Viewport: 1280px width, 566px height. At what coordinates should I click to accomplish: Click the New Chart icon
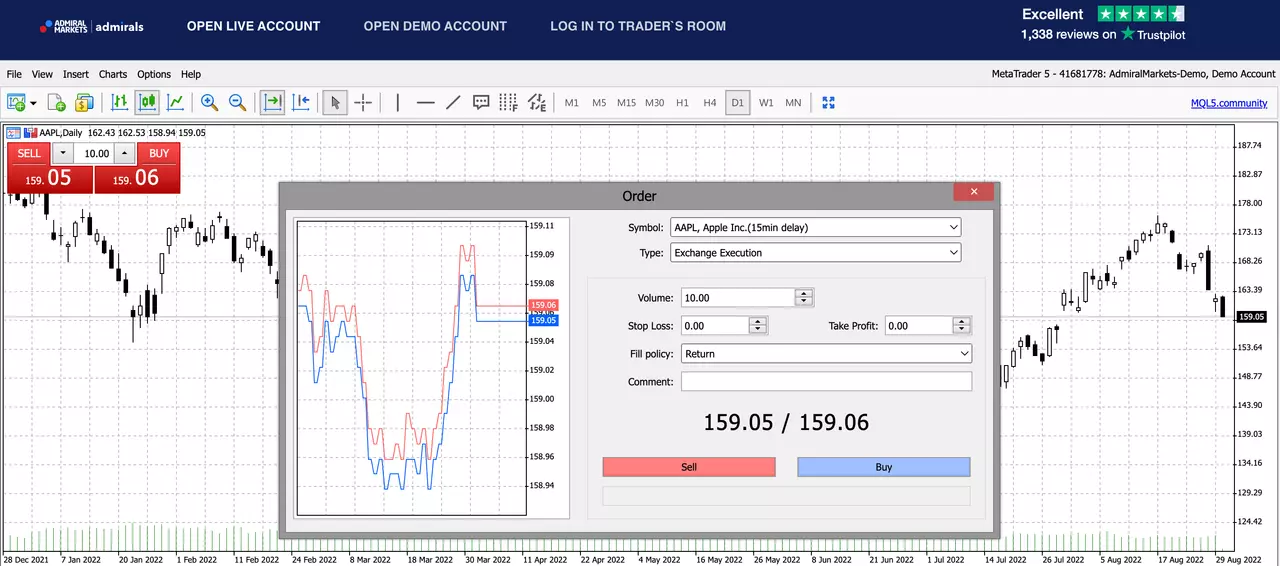tap(16, 102)
